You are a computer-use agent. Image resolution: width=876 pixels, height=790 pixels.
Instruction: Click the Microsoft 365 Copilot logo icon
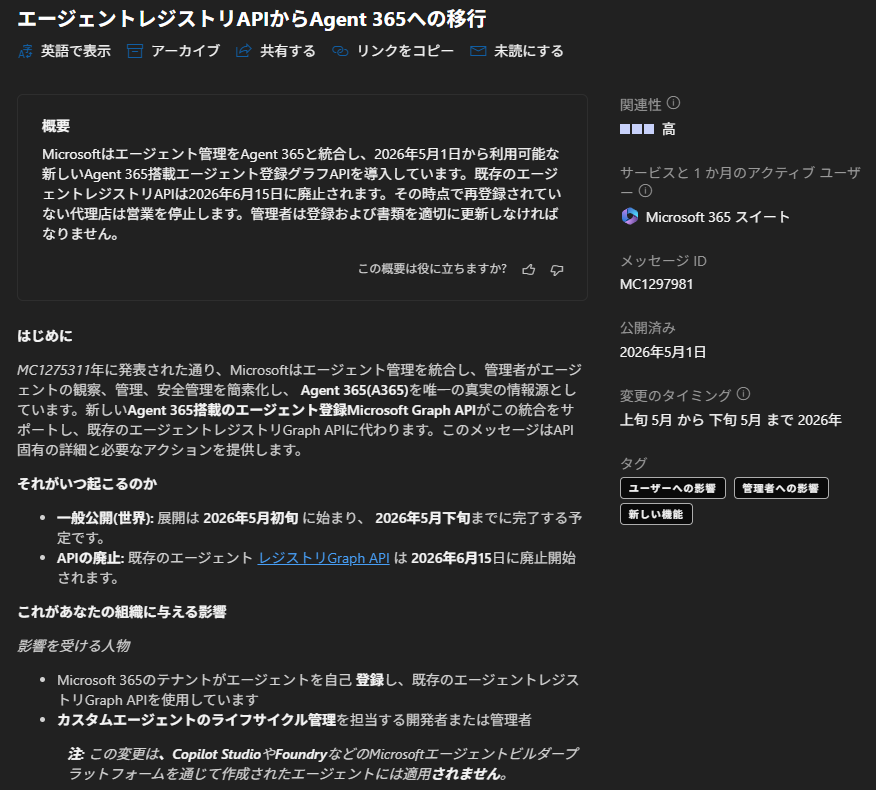tap(630, 216)
